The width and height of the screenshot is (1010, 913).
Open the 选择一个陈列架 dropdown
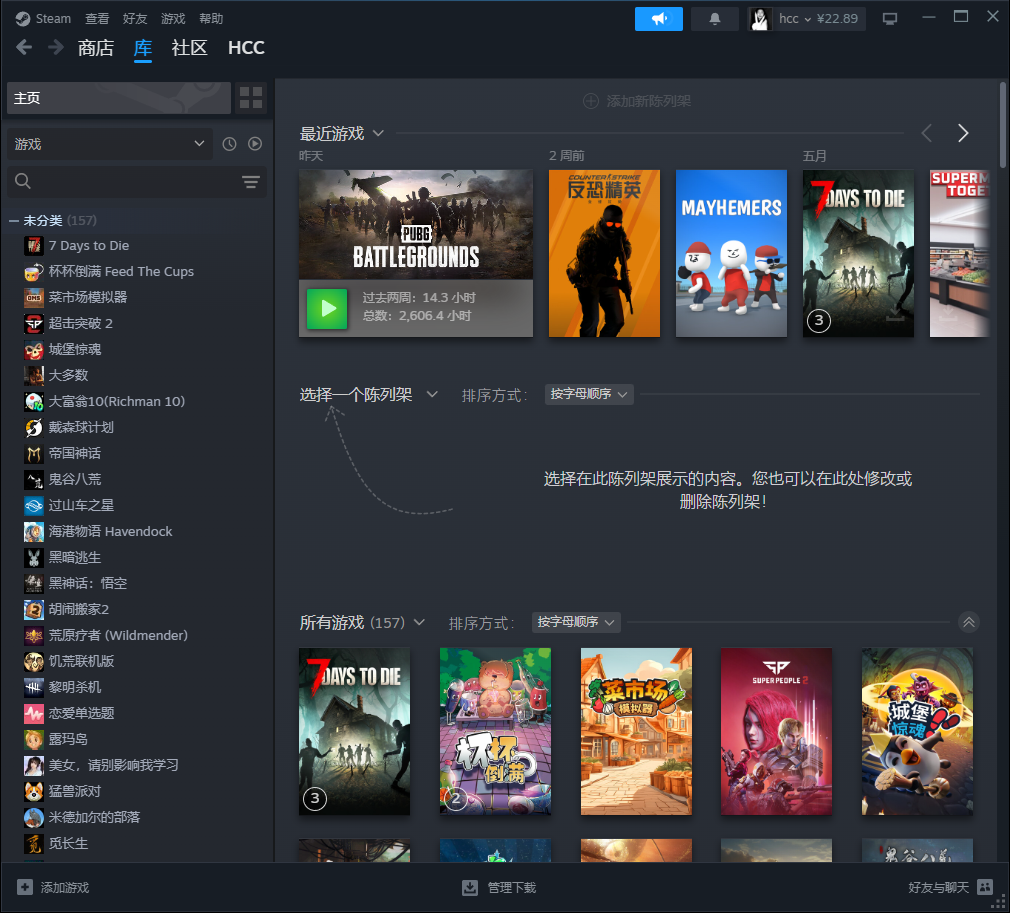point(432,394)
